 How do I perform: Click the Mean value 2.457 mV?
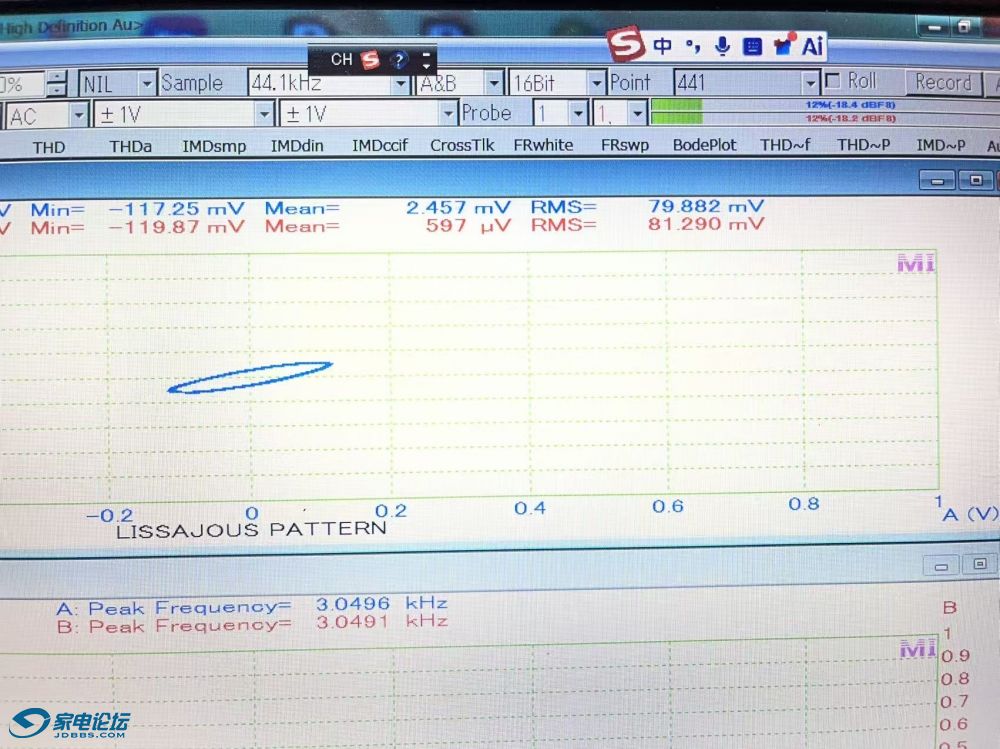(459, 207)
